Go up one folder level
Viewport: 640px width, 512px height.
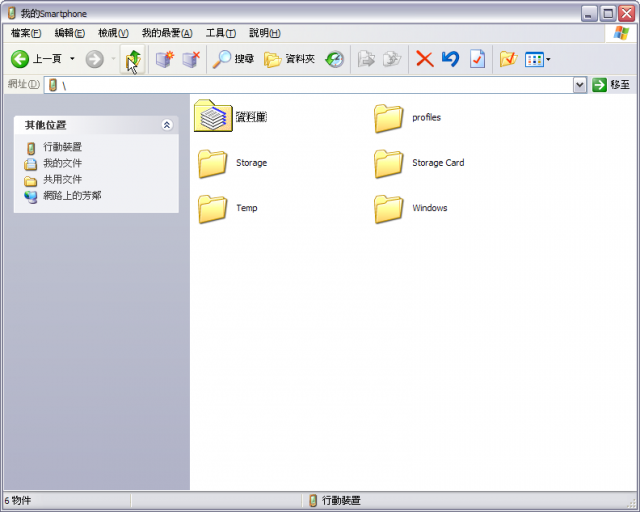[133, 60]
